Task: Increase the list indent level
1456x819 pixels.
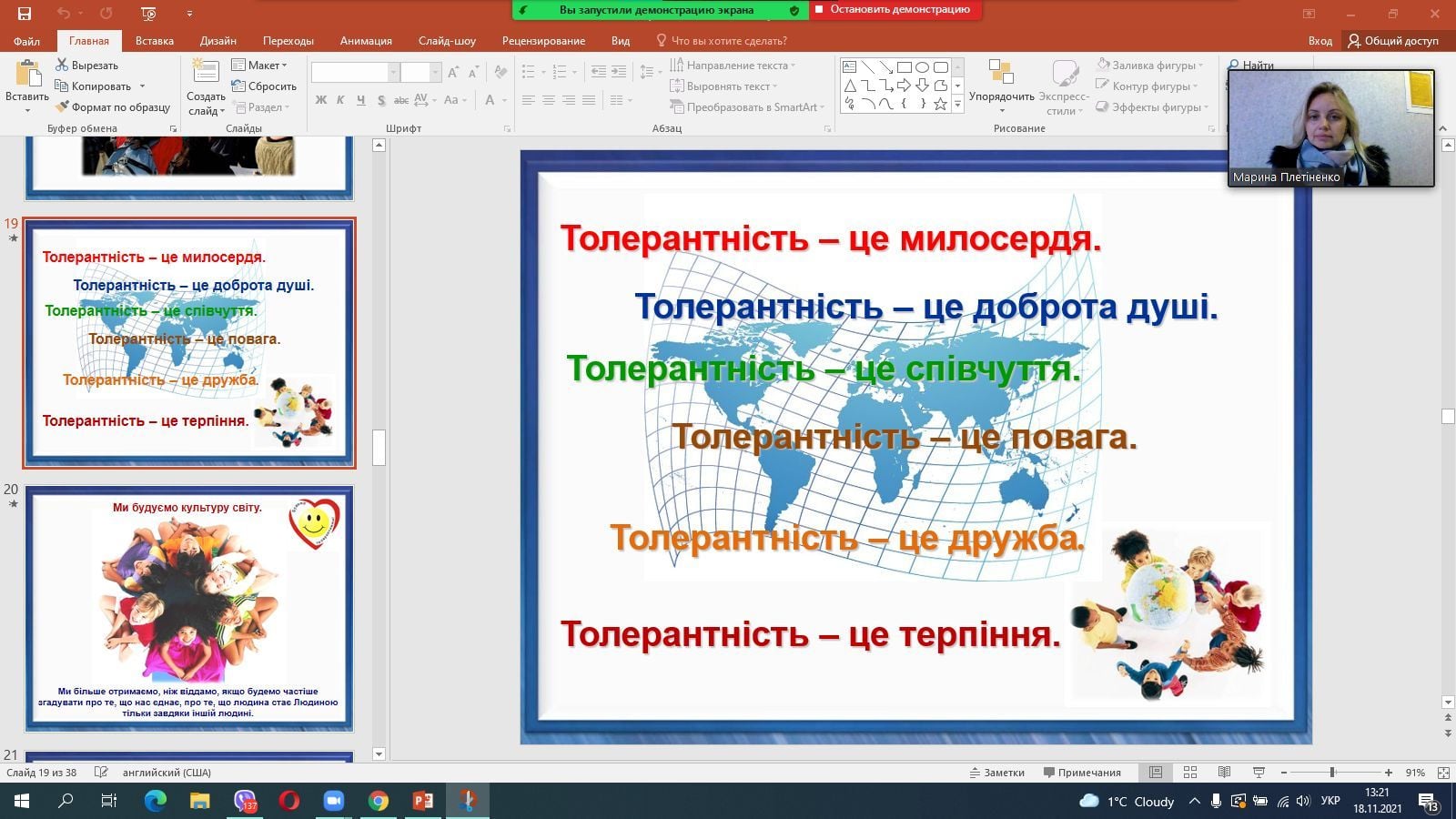Action: coord(619,72)
